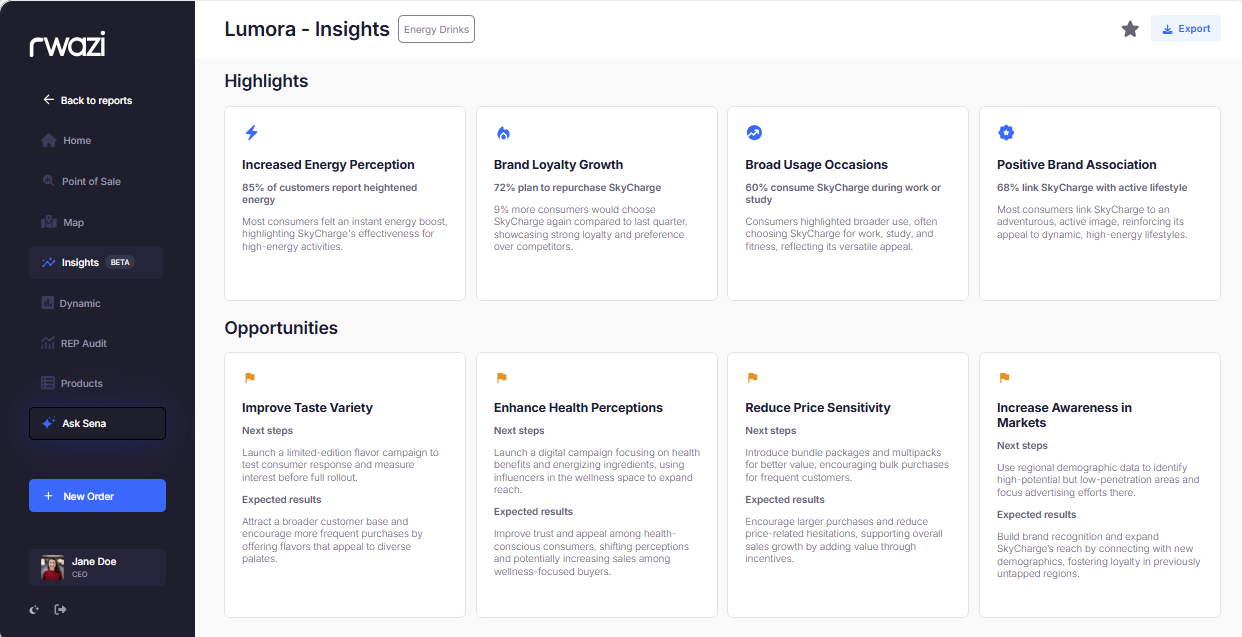Click the Energy Drinks category tag
The width and height of the screenshot is (1242, 637).
436,29
